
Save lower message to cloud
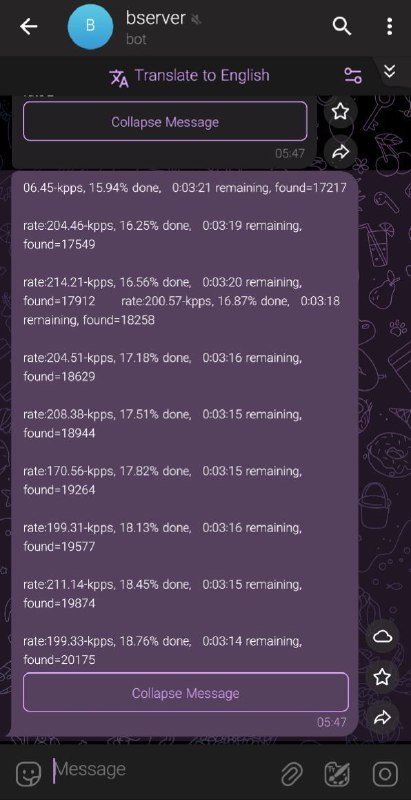pyautogui.click(x=382, y=636)
